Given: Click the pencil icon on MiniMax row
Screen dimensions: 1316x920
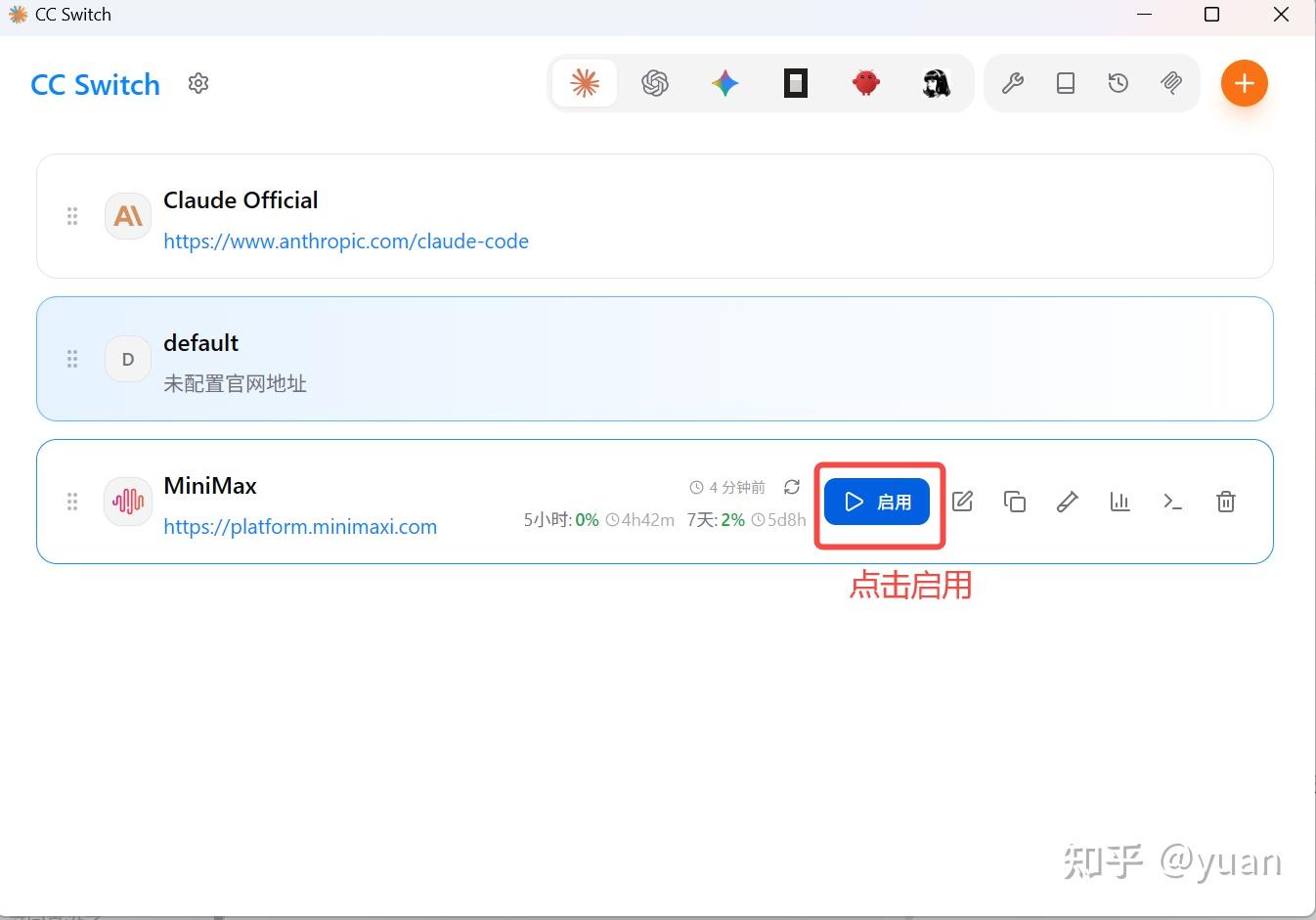Looking at the screenshot, I should tap(1068, 502).
